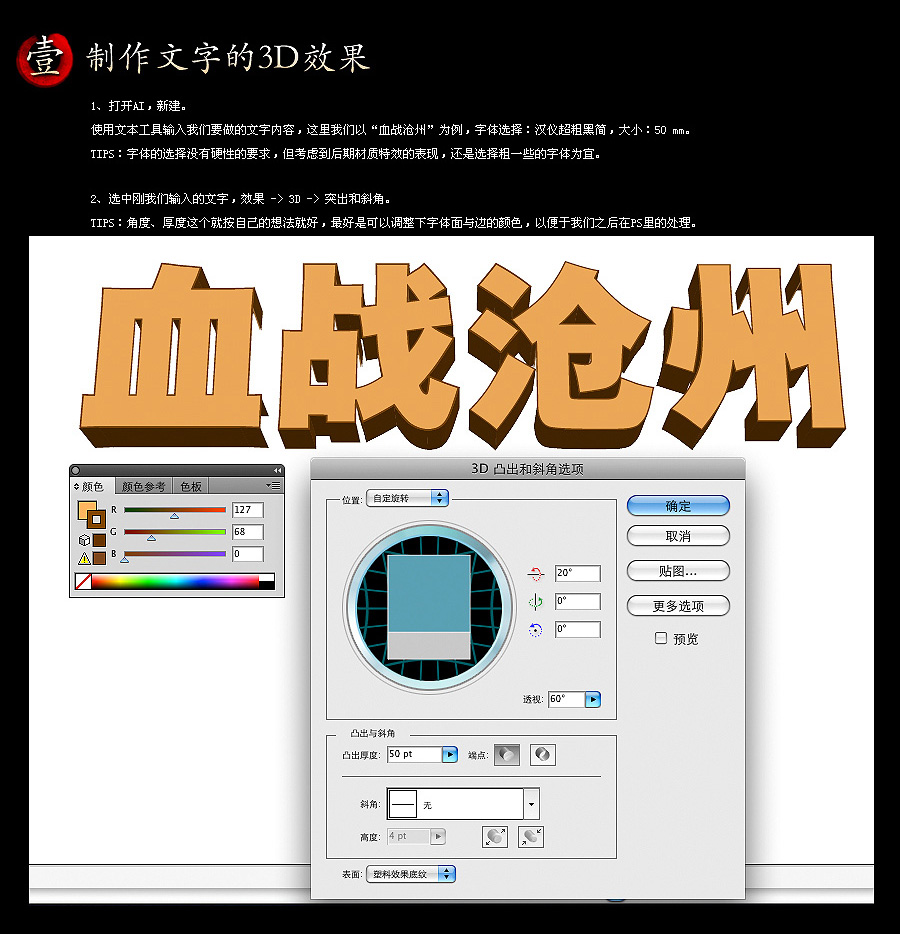Collapse the Color panel with the double-arrow icon

277,470
